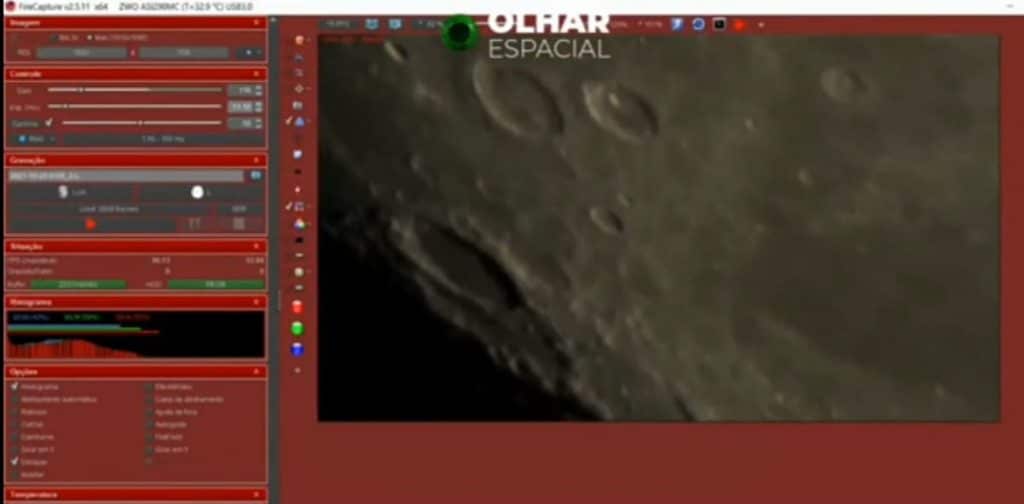Click the red filter cylinder icon in vertical toolbar
Image resolution: width=1024 pixels, height=504 pixels.
tap(298, 307)
